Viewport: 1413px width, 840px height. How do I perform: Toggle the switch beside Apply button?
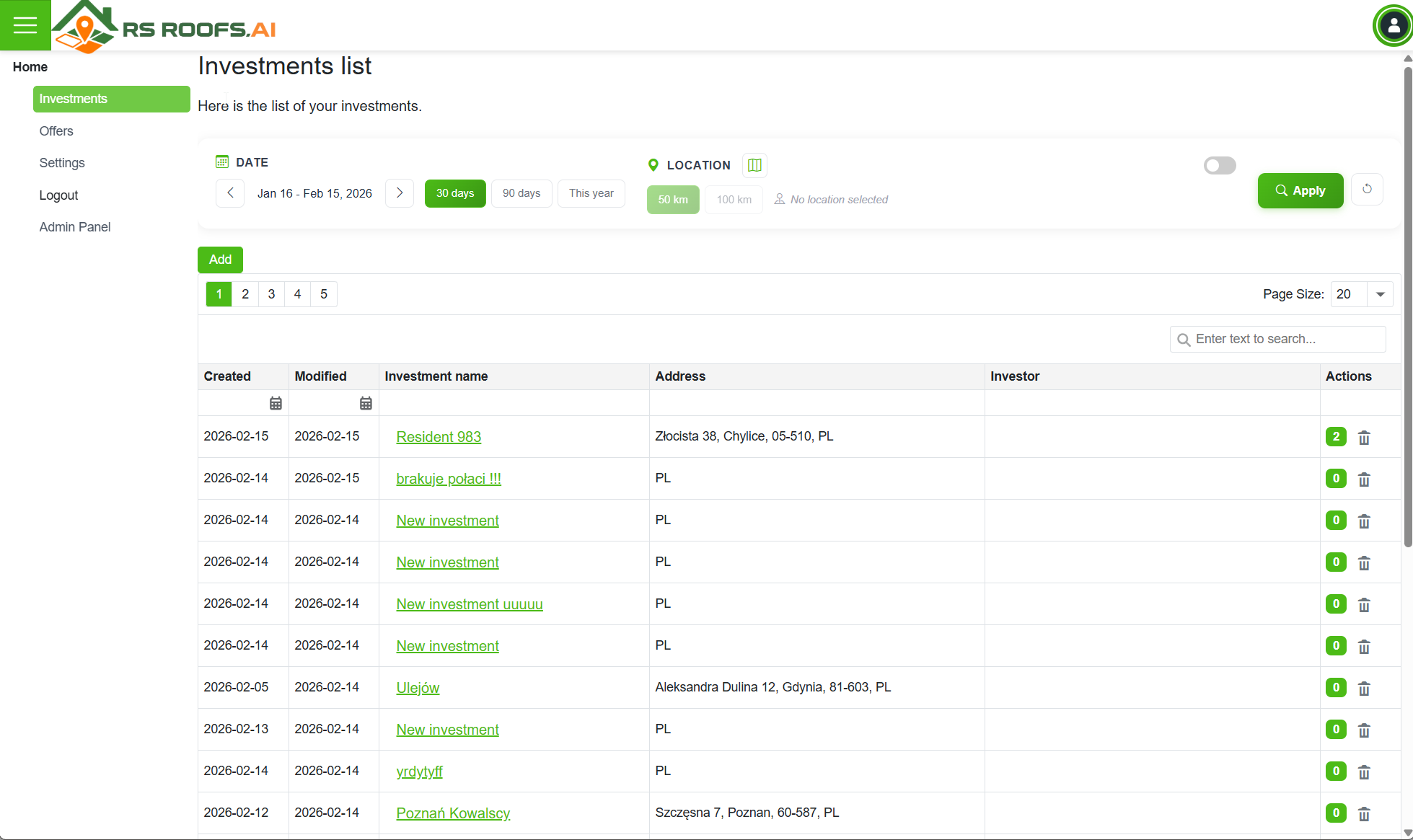pyautogui.click(x=1220, y=166)
